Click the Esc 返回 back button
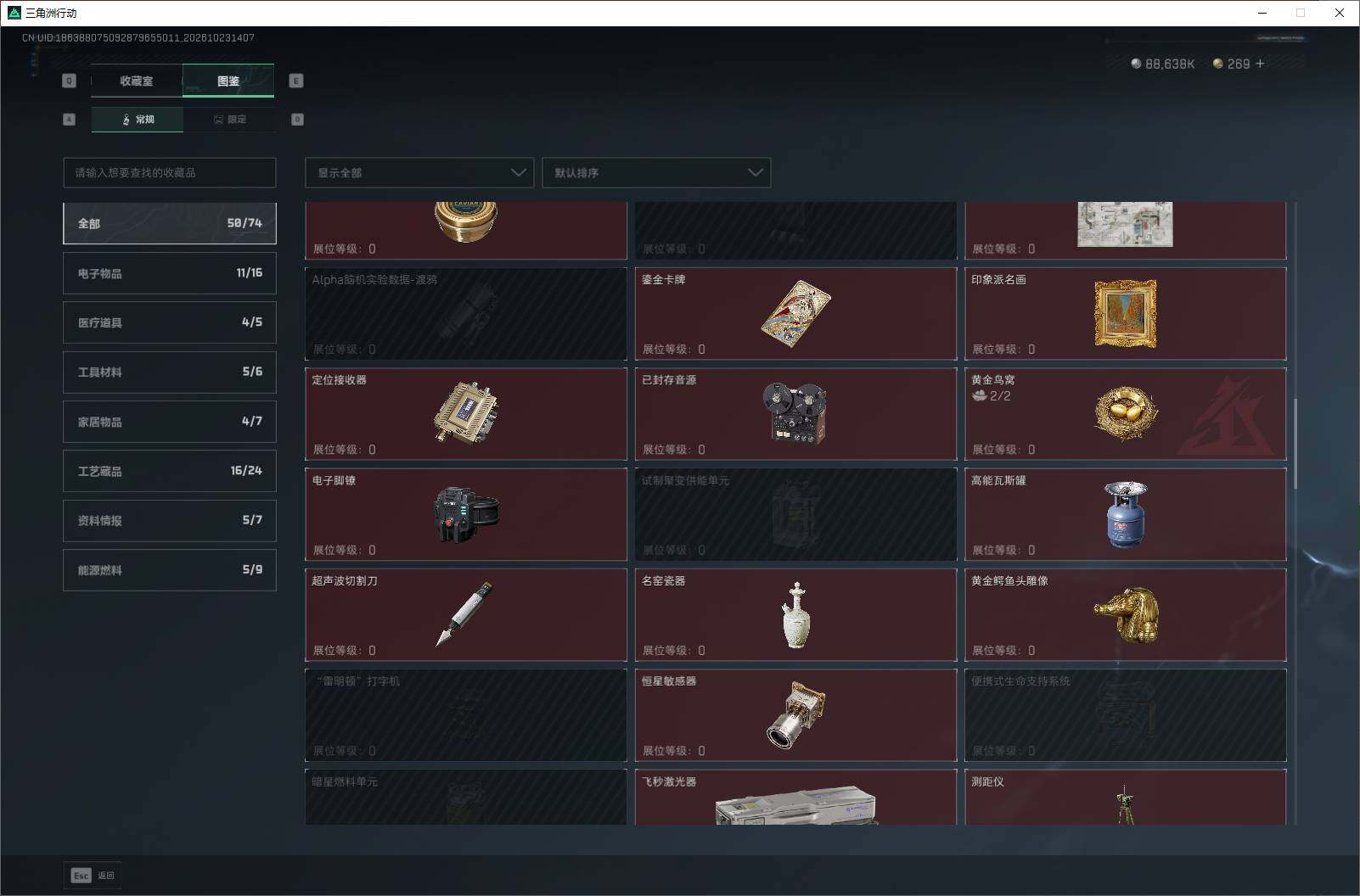 93,876
